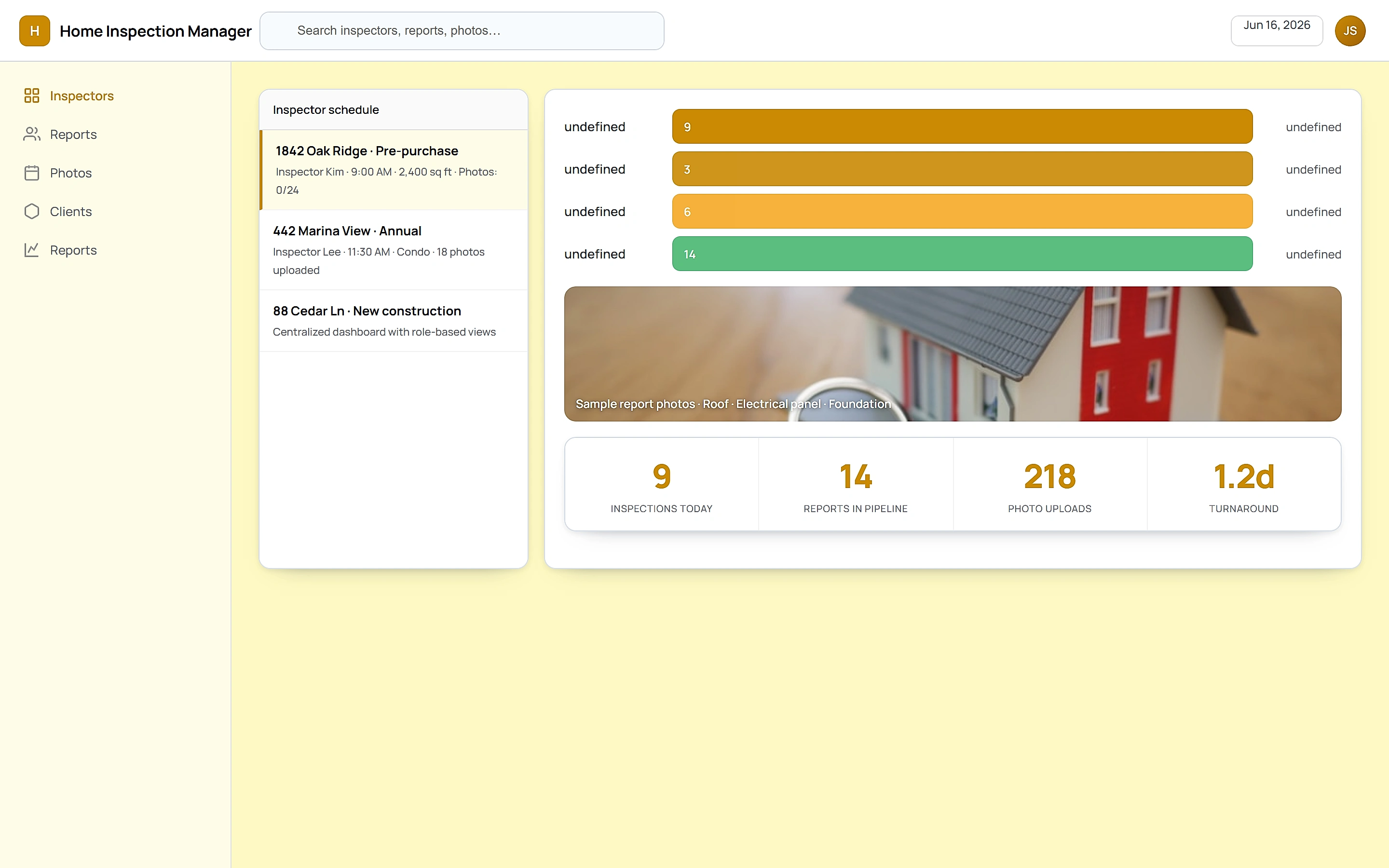The height and width of the screenshot is (868, 1389).
Task: Click the 9 Inspections Today stat card
Action: pos(662,485)
